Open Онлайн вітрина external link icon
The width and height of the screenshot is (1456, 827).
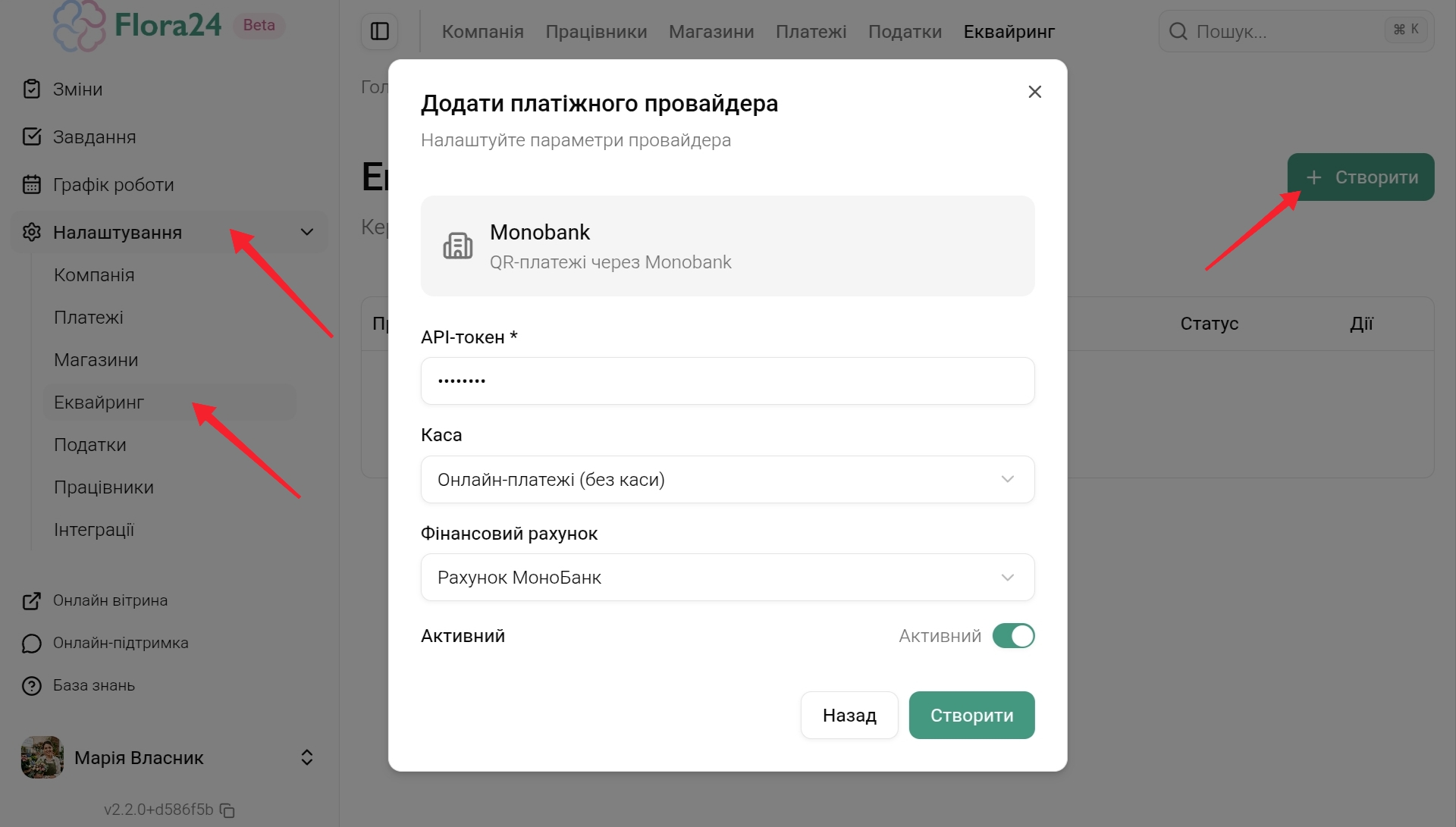coord(32,600)
